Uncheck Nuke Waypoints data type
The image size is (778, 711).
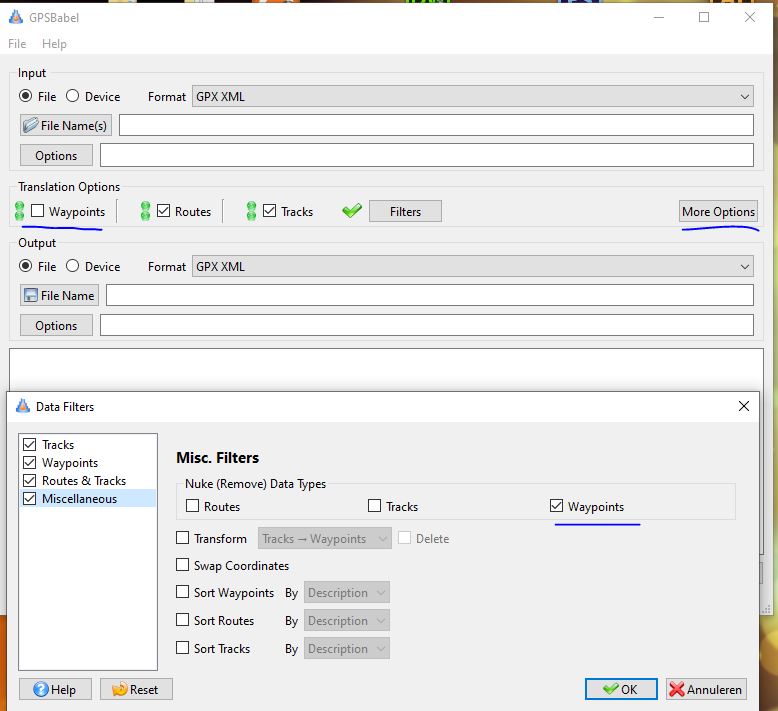pos(556,506)
